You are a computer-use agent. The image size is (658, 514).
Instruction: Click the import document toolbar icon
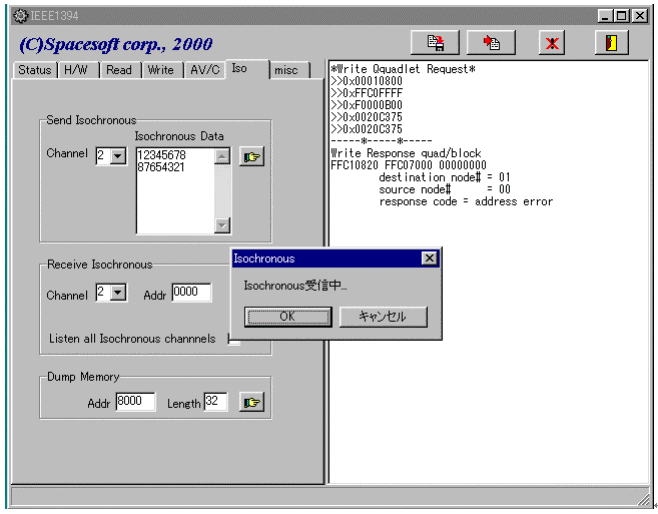(491, 43)
